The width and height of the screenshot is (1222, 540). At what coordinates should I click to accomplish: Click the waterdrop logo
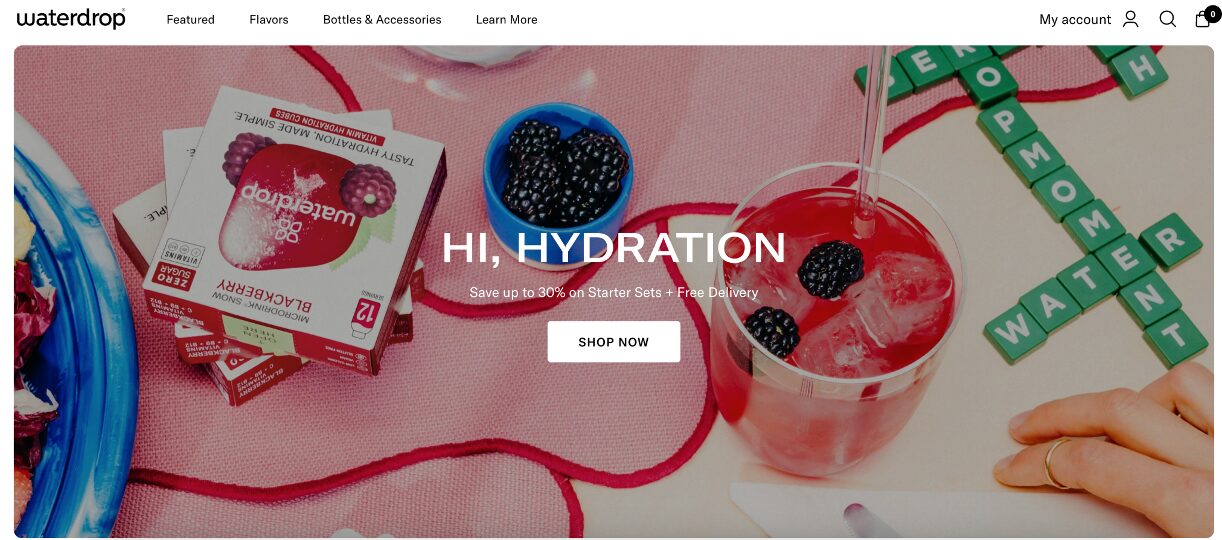tap(71, 19)
